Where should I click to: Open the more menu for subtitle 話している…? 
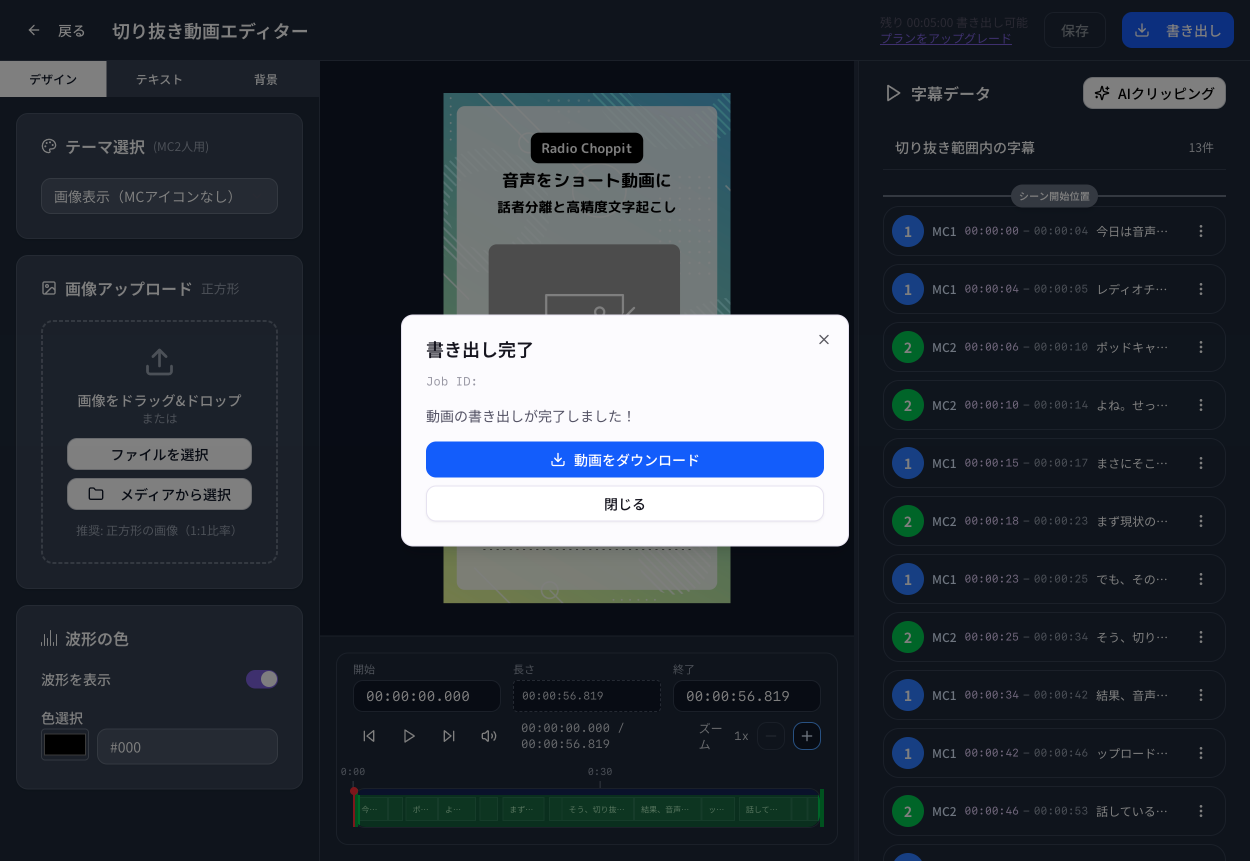(1201, 811)
